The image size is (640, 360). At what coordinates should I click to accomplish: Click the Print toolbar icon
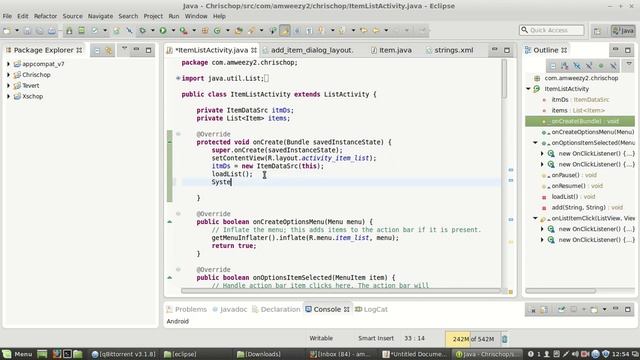click(x=52, y=31)
